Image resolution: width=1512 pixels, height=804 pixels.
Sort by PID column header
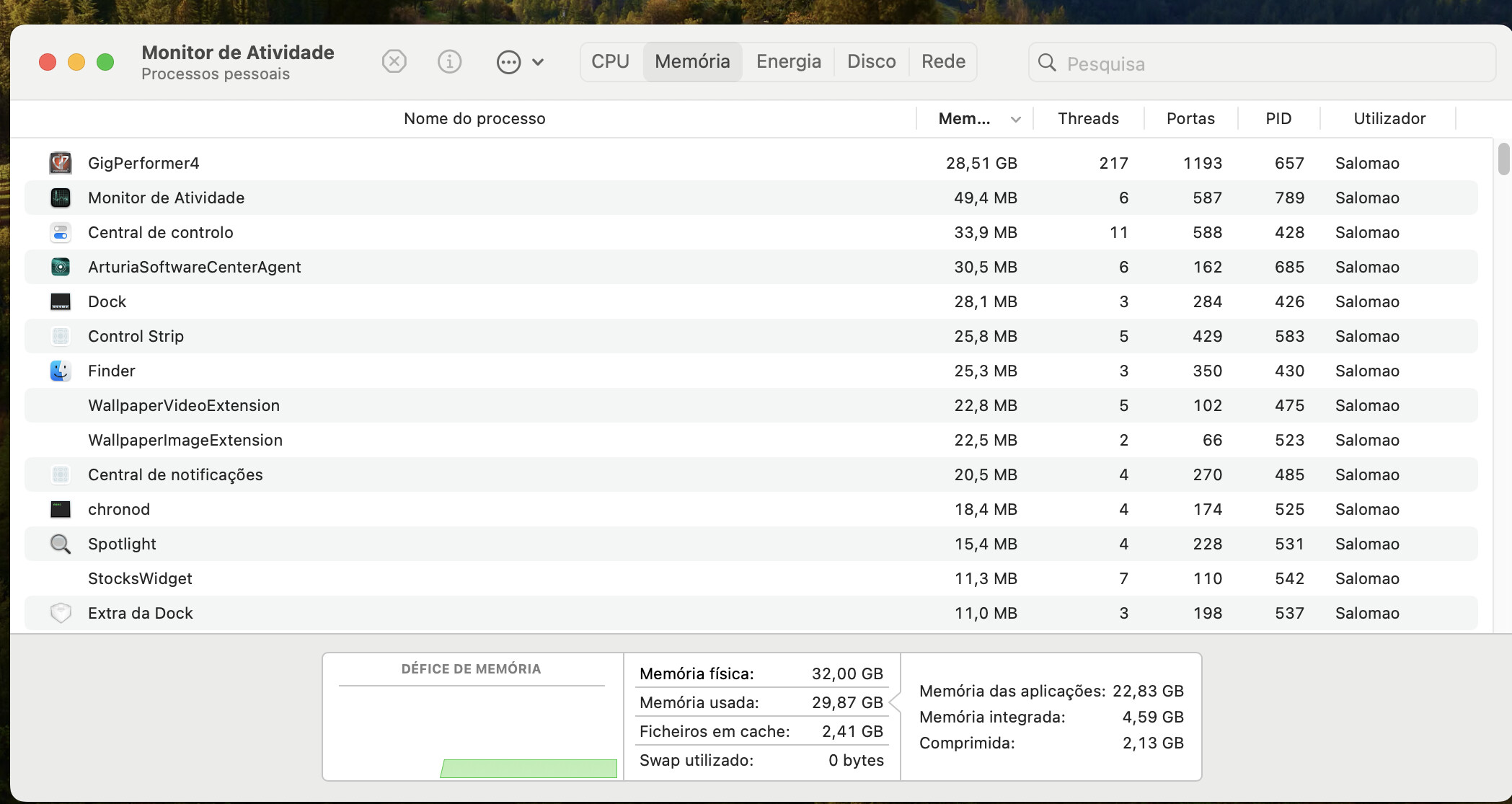tap(1278, 118)
